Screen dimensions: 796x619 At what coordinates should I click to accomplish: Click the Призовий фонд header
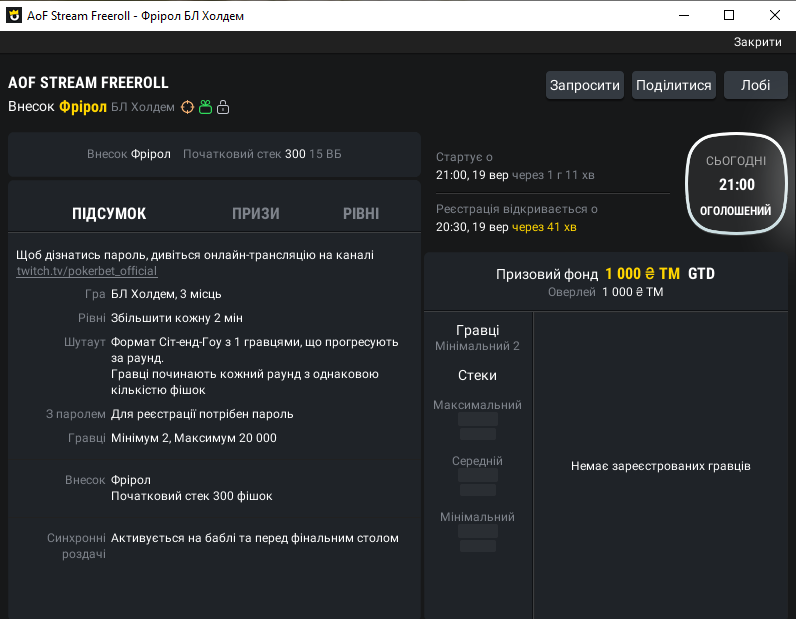[605, 274]
